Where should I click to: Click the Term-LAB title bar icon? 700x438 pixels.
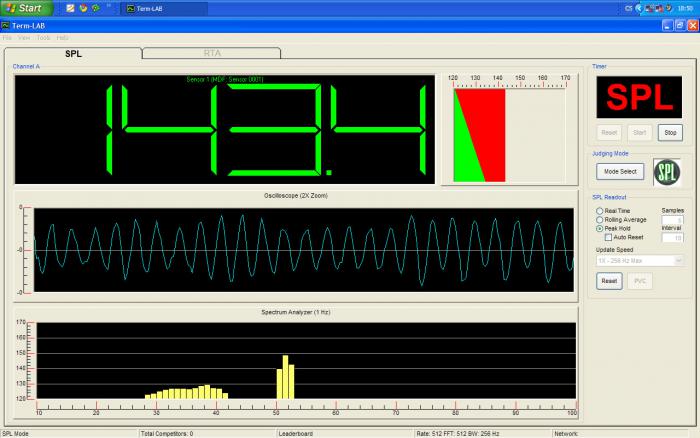(6, 24)
